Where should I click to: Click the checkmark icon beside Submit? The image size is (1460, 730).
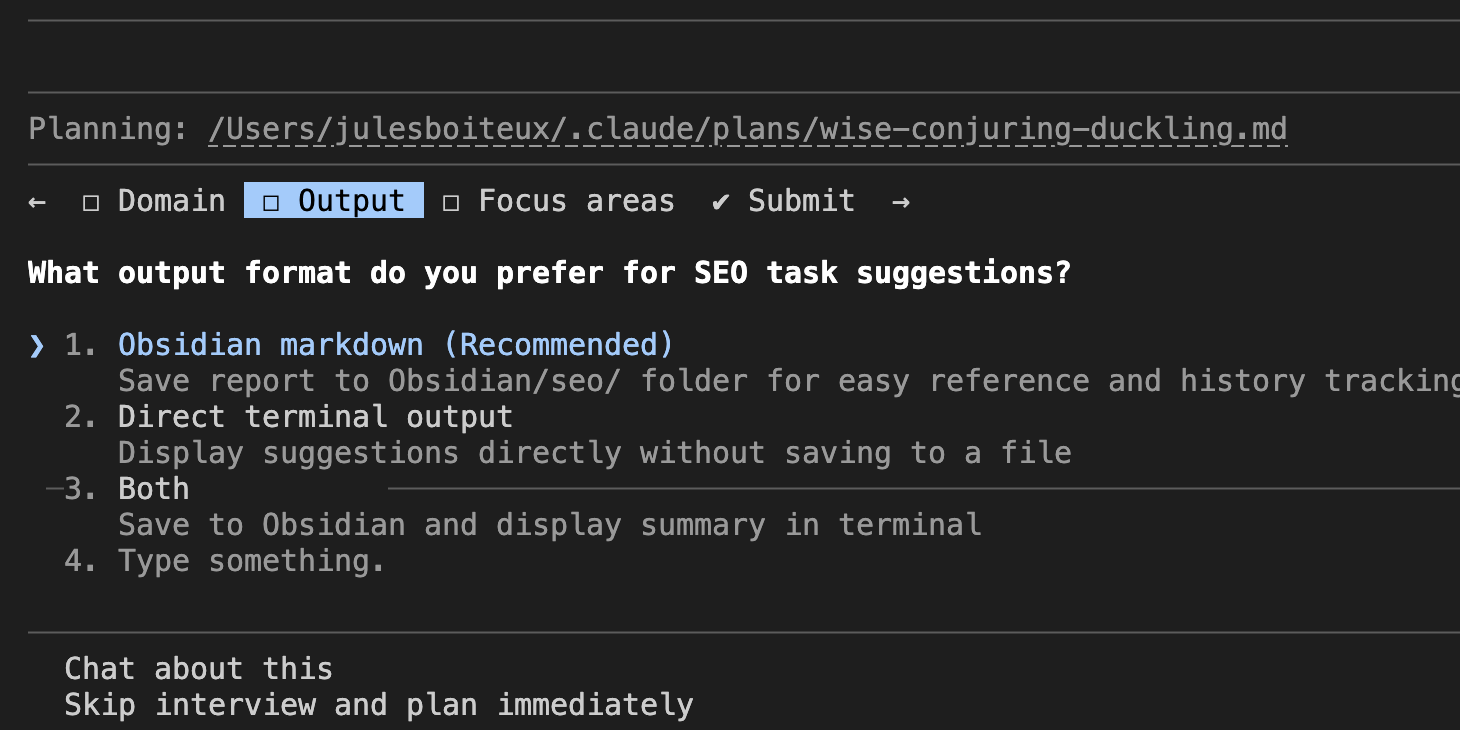pos(719,201)
